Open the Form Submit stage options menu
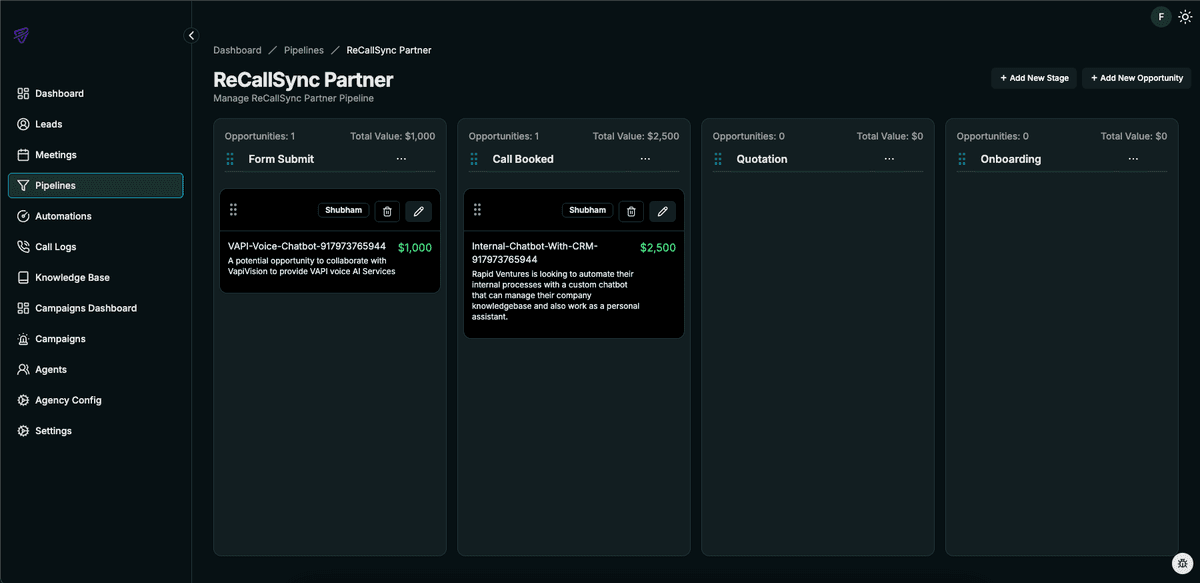The image size is (1200, 583). (x=402, y=158)
